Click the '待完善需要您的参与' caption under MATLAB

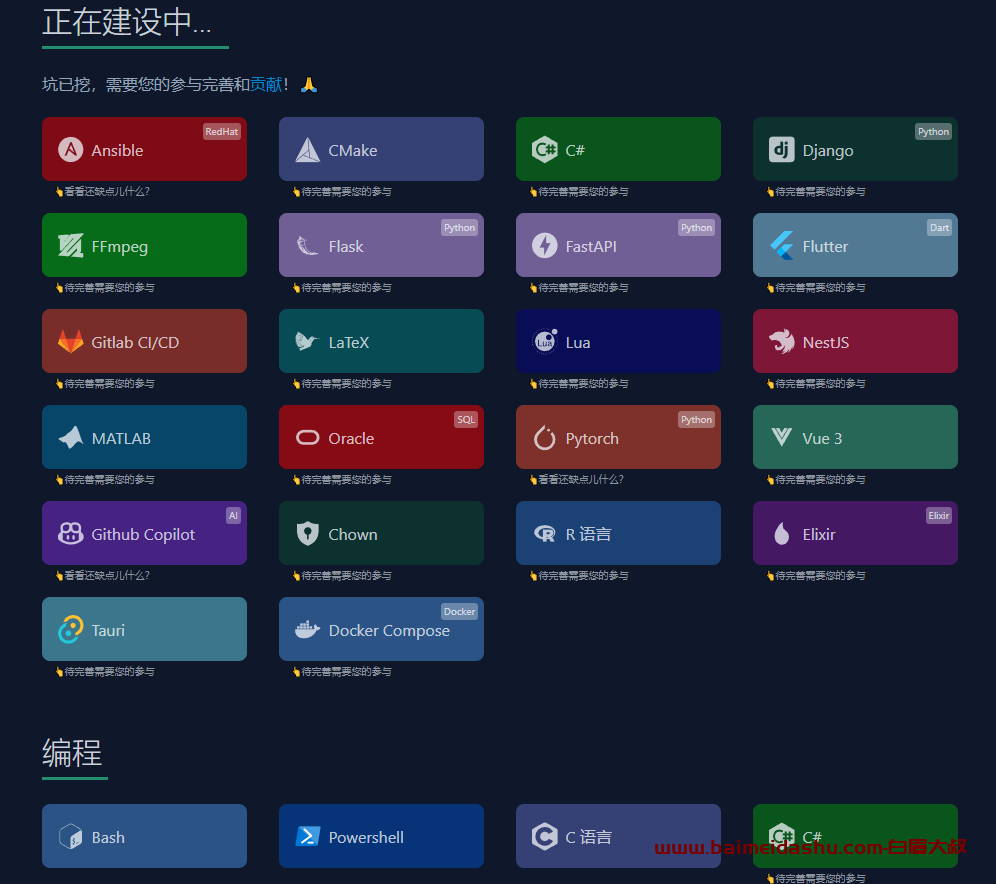click(x=105, y=479)
